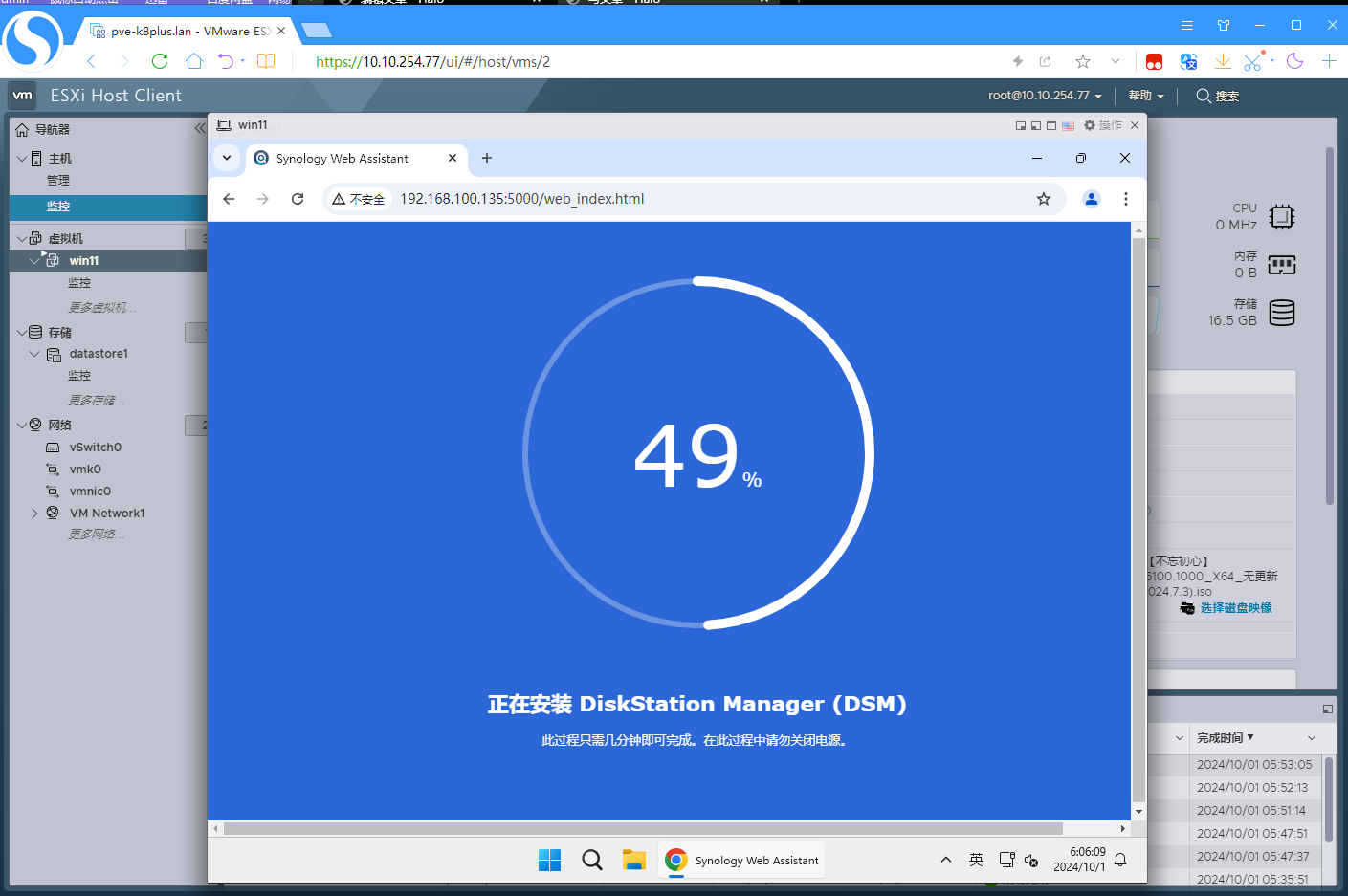Screen dimensions: 1348x896
Task: Click Synology Web Assistant taskbar button
Action: click(741, 860)
